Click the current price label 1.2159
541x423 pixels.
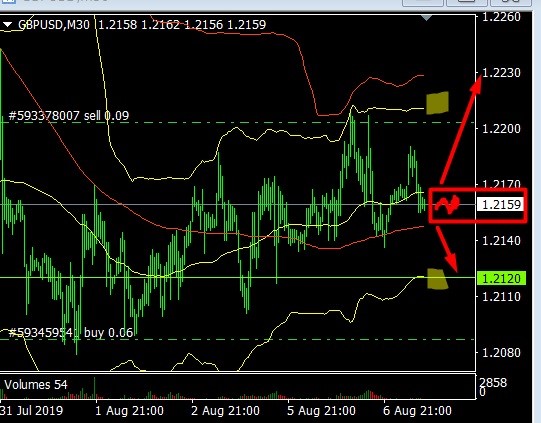[x=501, y=205]
